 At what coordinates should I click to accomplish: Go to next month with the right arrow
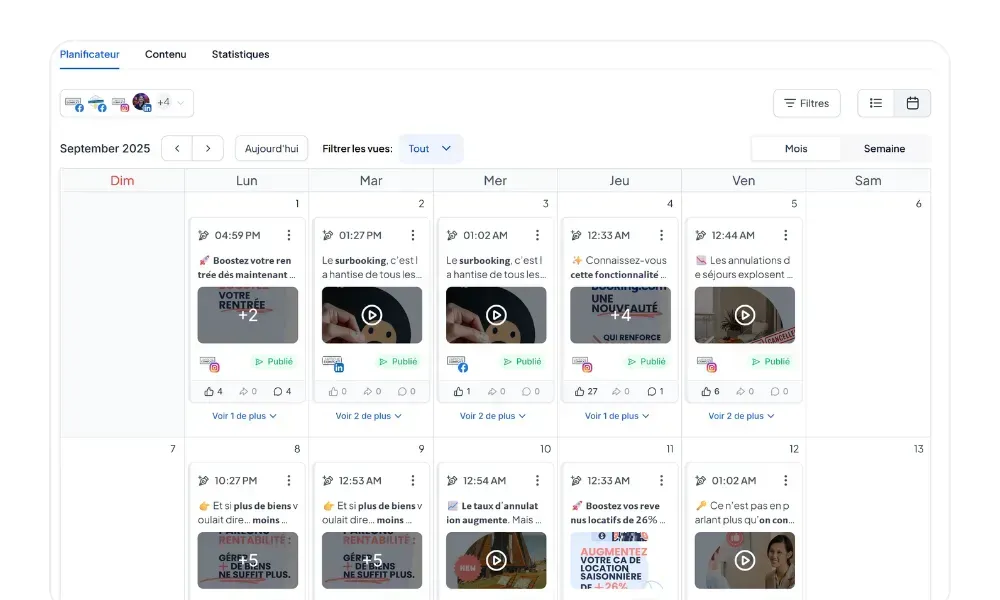pos(210,147)
